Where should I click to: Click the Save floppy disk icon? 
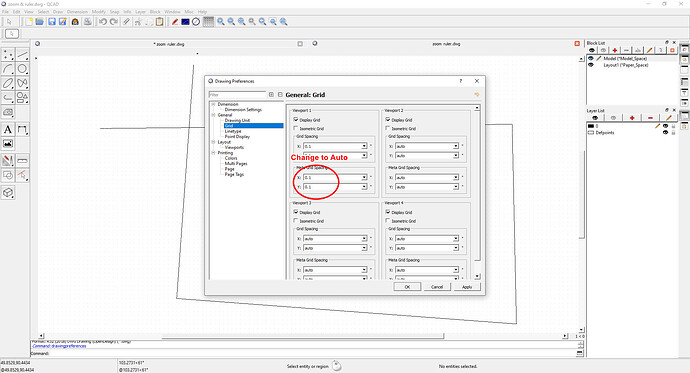click(52, 22)
